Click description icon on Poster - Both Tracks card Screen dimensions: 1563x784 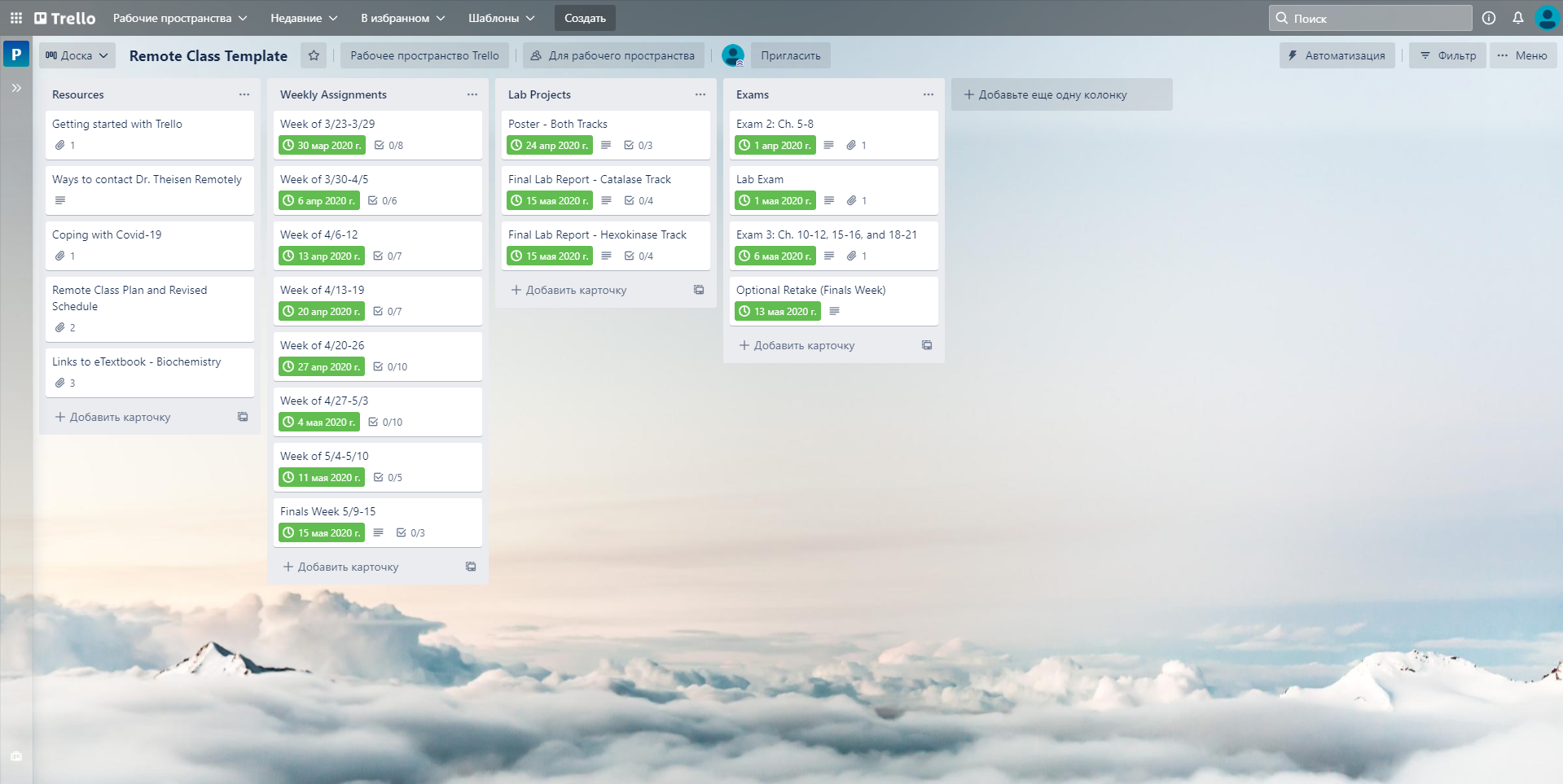click(x=606, y=145)
